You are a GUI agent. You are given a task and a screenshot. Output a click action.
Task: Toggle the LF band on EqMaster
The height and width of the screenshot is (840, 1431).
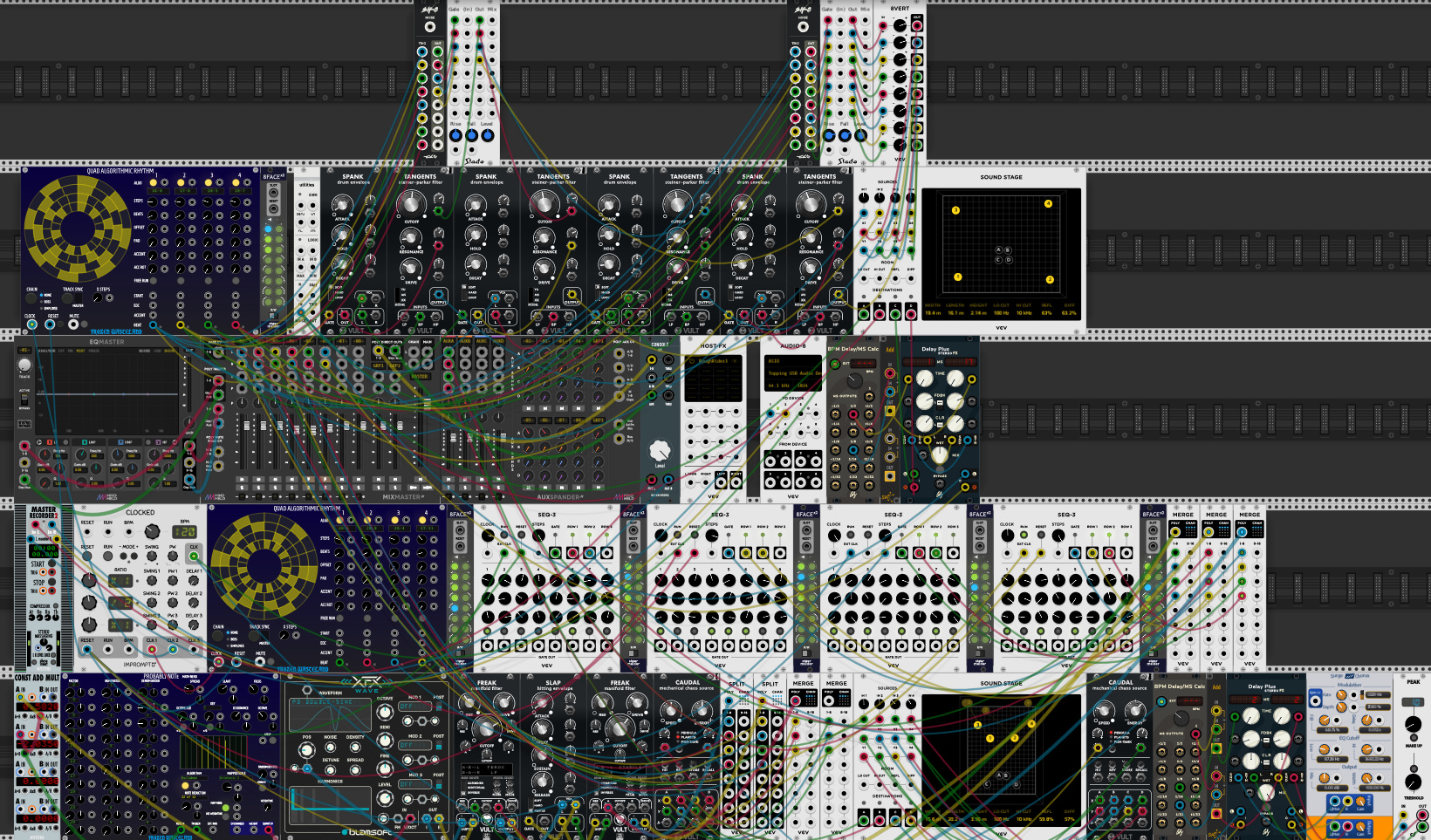(50, 442)
